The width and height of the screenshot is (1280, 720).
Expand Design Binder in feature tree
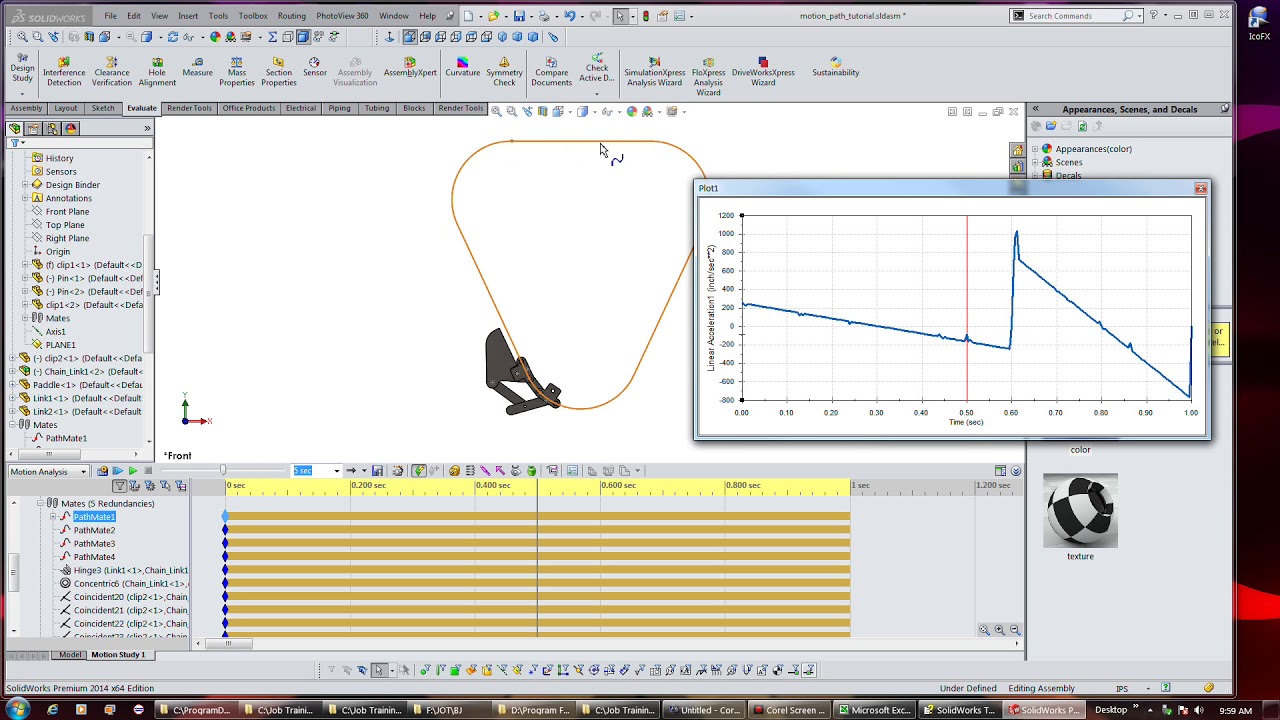point(25,185)
